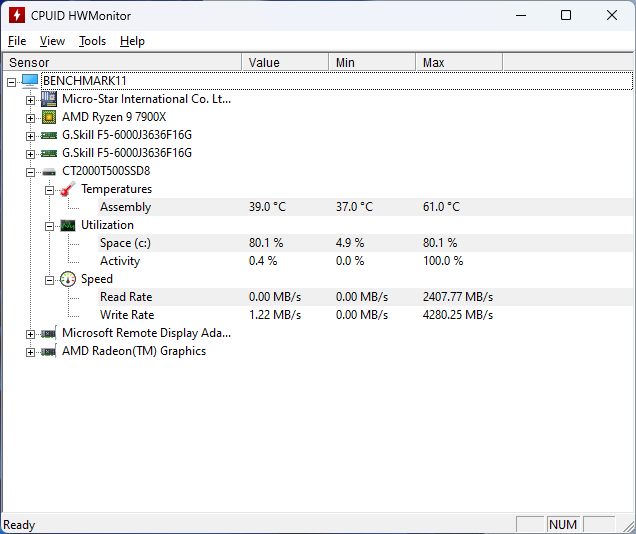Click the Min column header
Image resolution: width=636 pixels, height=534 pixels.
tap(372, 62)
